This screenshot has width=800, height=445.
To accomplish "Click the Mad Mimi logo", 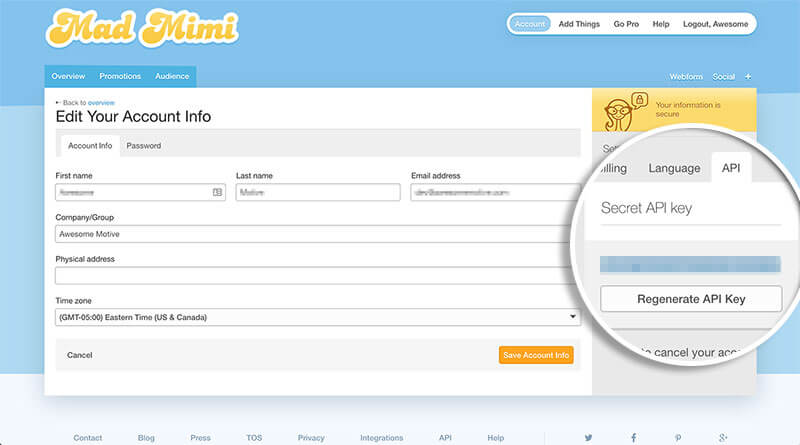I will pyautogui.click(x=142, y=28).
